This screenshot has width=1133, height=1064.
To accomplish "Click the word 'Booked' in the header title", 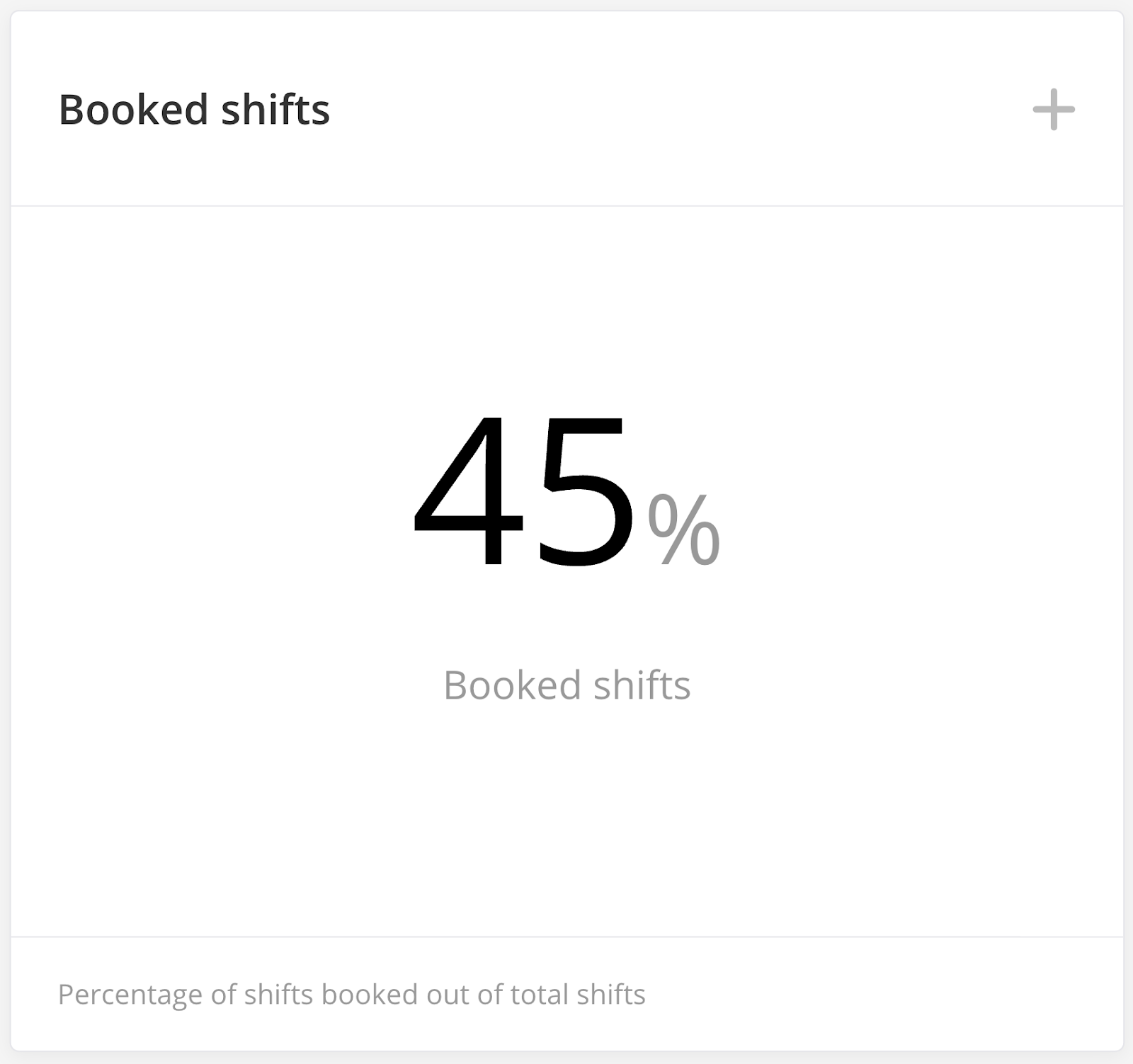I will (x=134, y=110).
